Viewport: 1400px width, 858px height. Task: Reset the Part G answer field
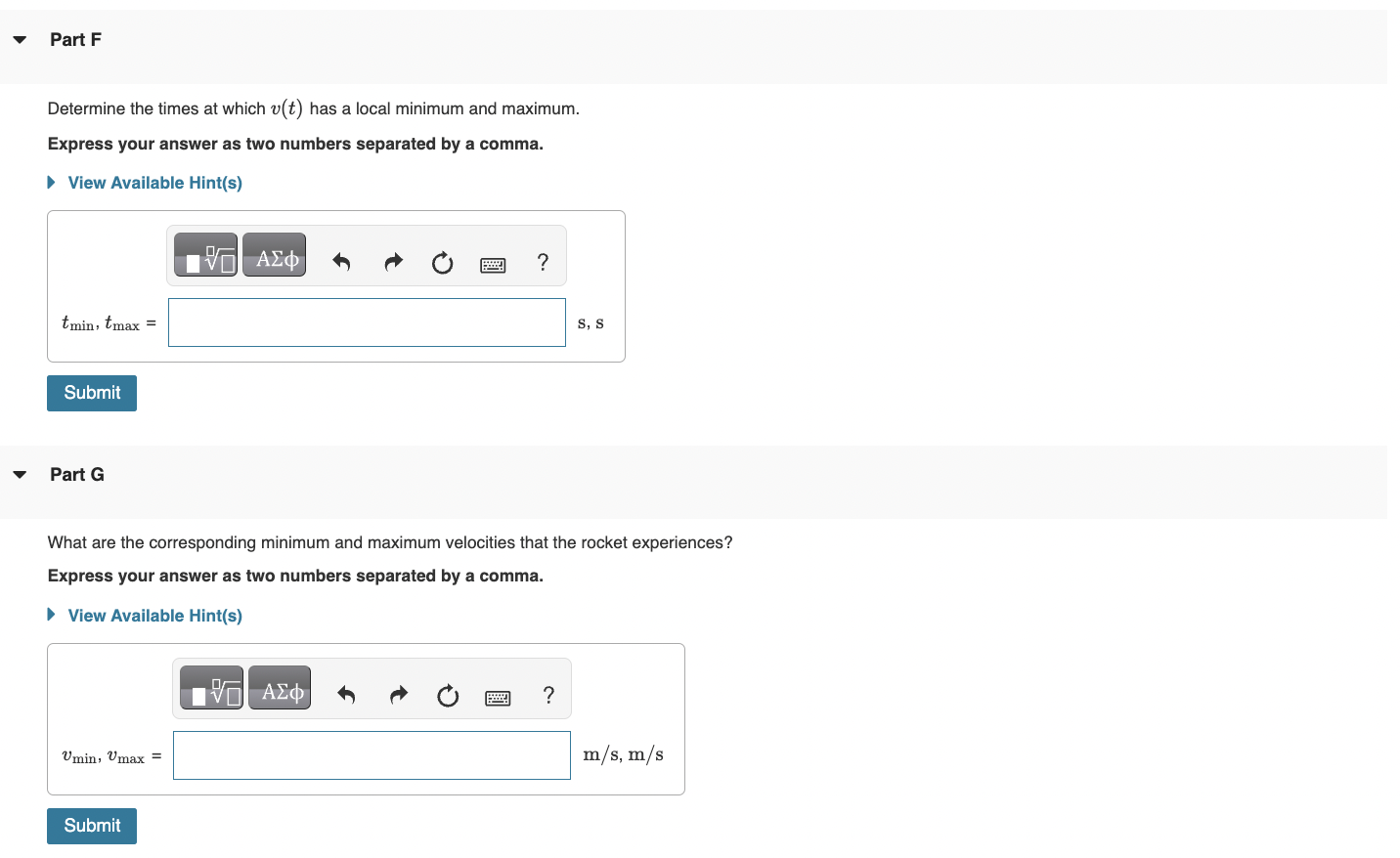tap(448, 696)
